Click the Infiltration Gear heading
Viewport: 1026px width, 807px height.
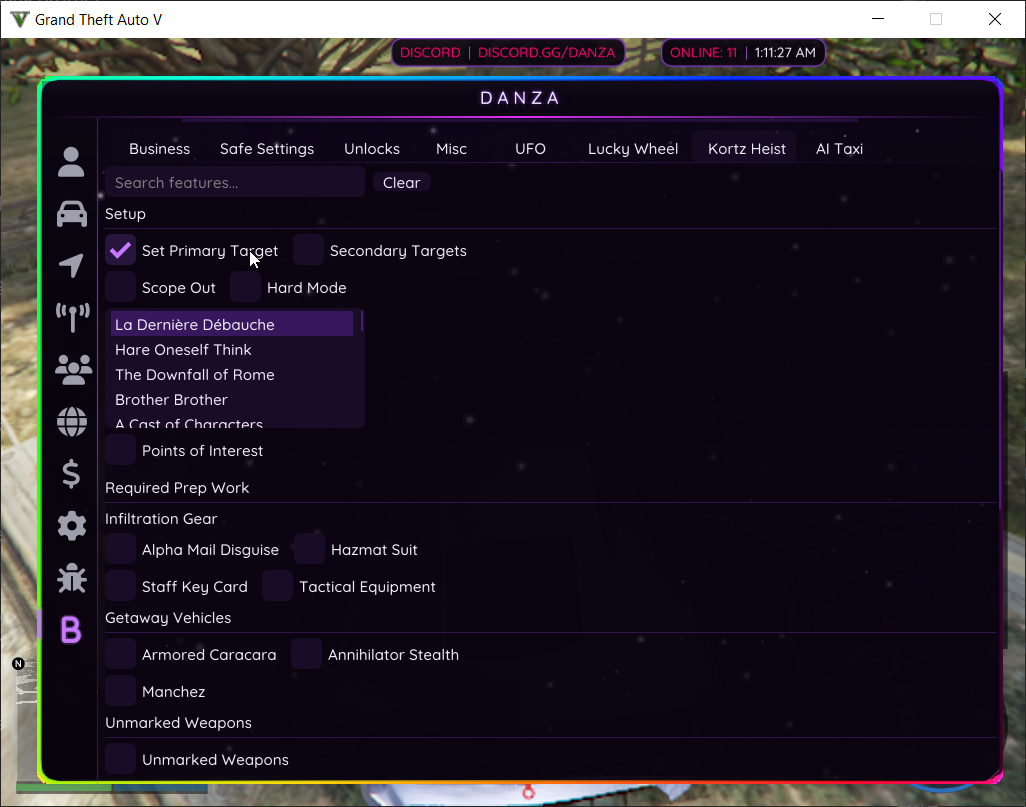[161, 518]
